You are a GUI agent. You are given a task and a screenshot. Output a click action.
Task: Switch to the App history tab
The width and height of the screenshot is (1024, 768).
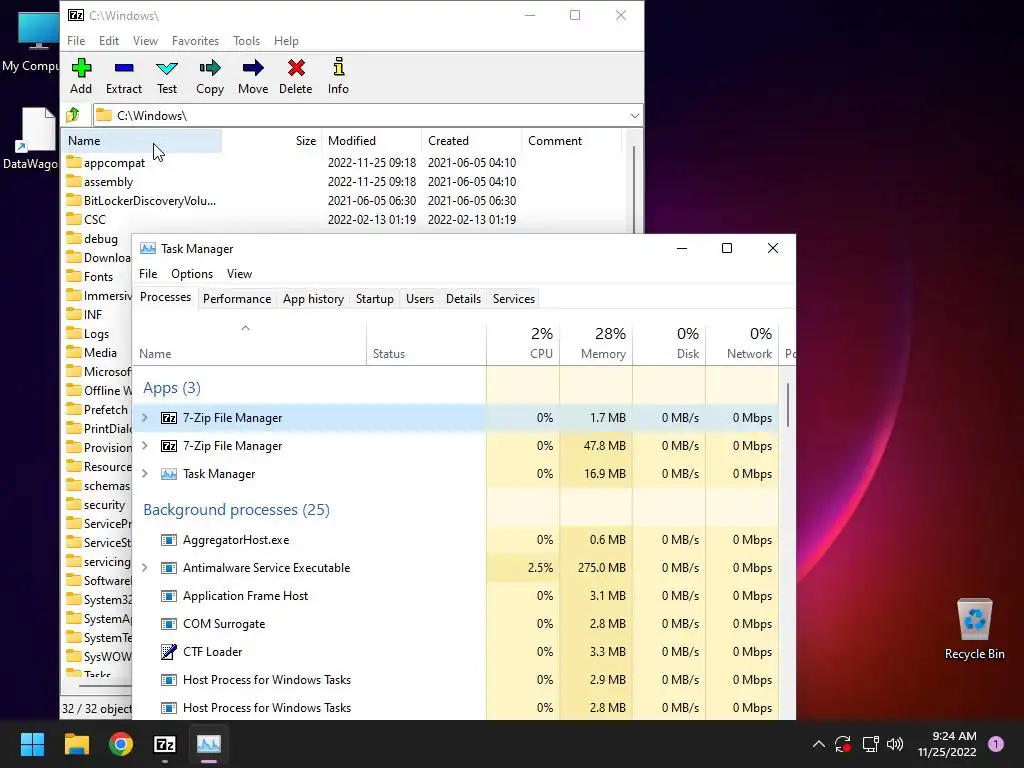[x=313, y=298]
